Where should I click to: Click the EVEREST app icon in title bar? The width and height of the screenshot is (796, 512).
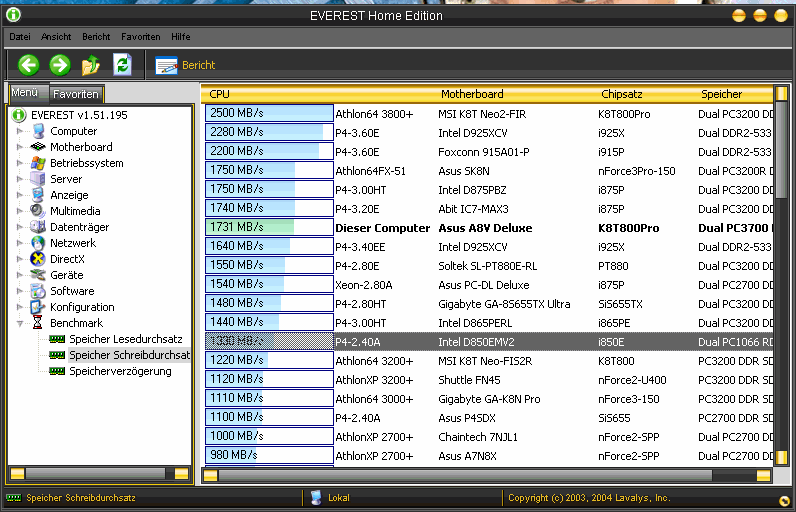click(13, 15)
